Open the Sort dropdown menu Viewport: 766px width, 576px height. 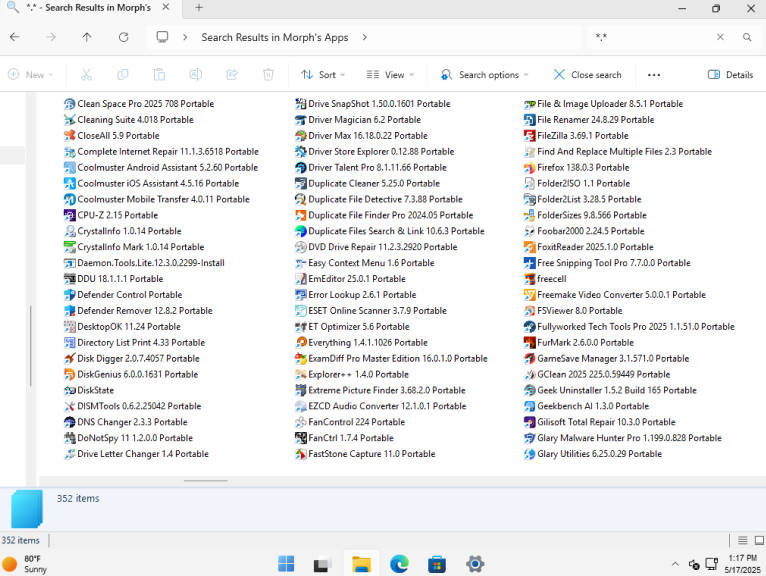[x=323, y=75]
